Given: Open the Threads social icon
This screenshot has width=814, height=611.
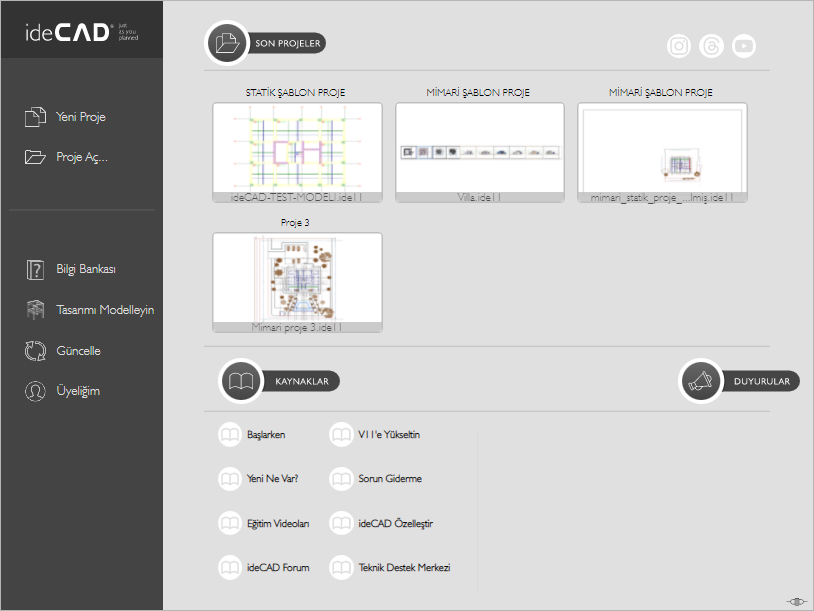Looking at the screenshot, I should click(711, 46).
